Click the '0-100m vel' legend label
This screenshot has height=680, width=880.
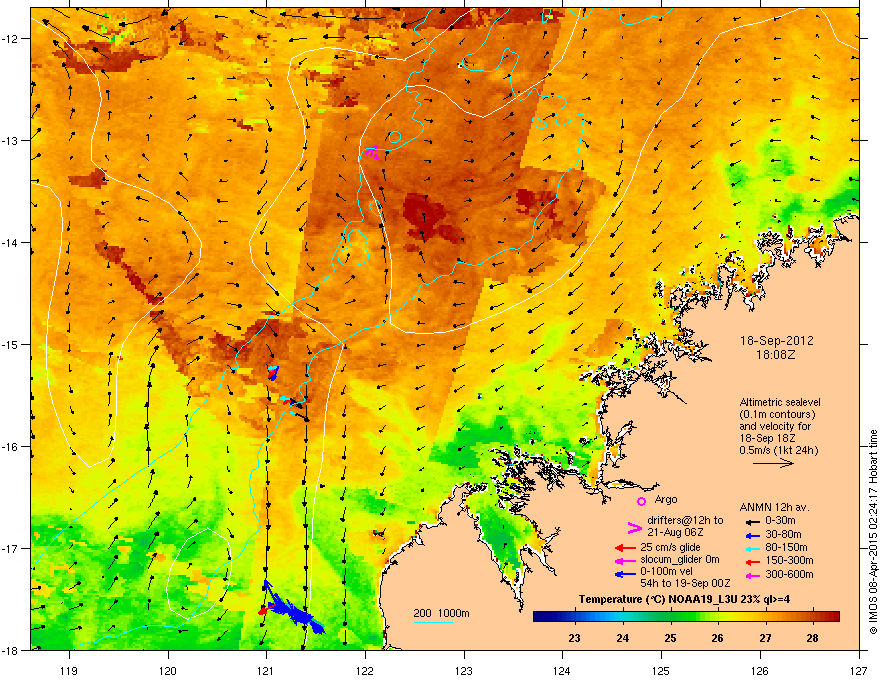667,572
